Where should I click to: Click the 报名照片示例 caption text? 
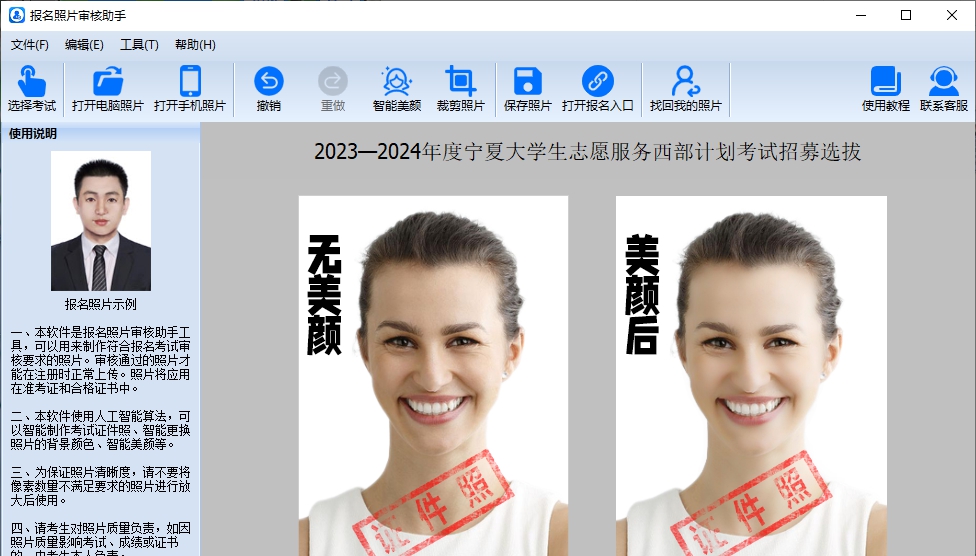pyautogui.click(x=100, y=304)
